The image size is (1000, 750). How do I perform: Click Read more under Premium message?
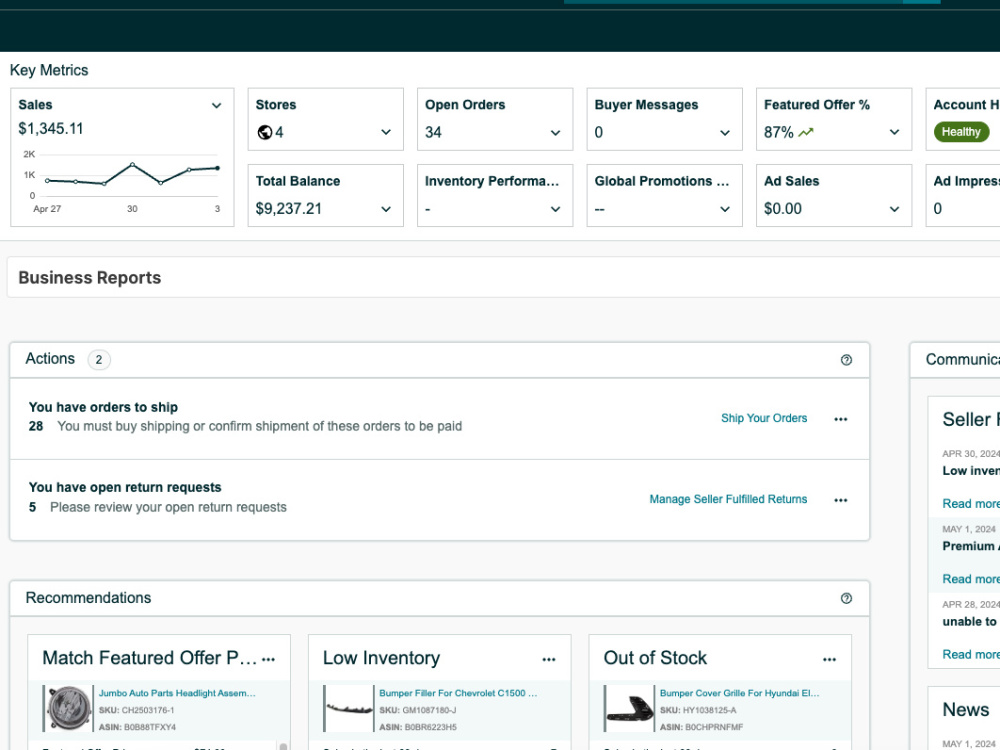tap(971, 579)
